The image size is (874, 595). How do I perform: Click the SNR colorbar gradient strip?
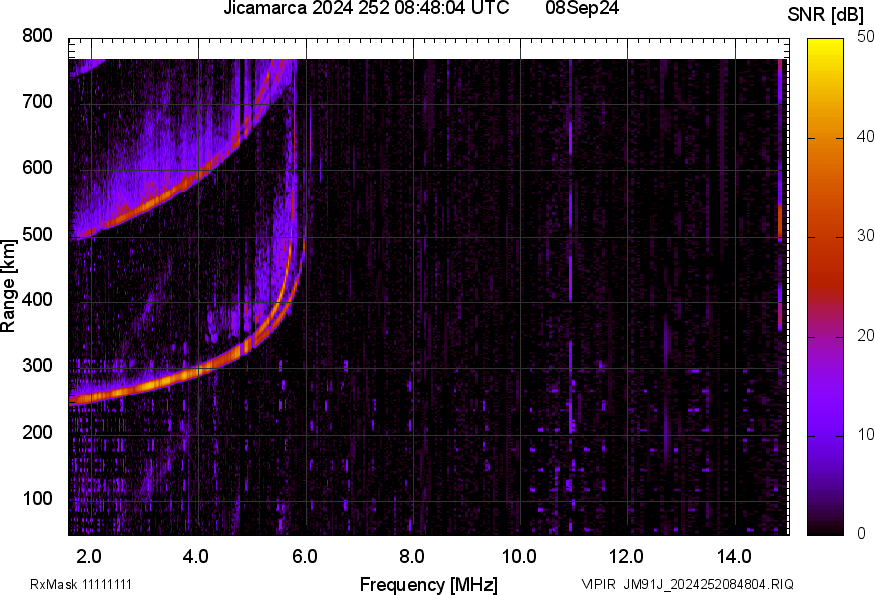[826, 287]
